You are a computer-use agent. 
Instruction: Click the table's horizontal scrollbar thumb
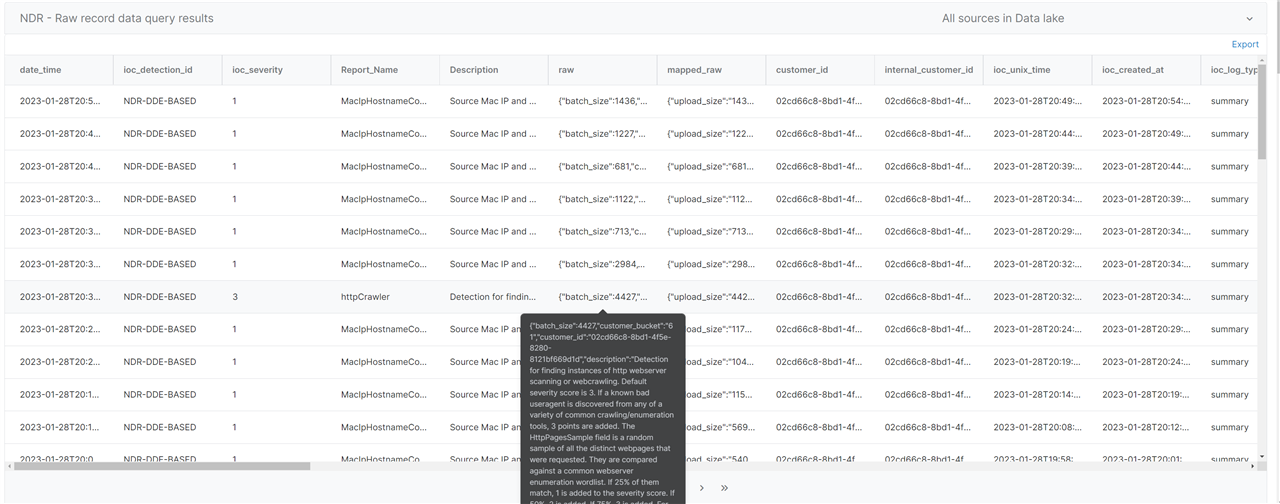point(162,466)
